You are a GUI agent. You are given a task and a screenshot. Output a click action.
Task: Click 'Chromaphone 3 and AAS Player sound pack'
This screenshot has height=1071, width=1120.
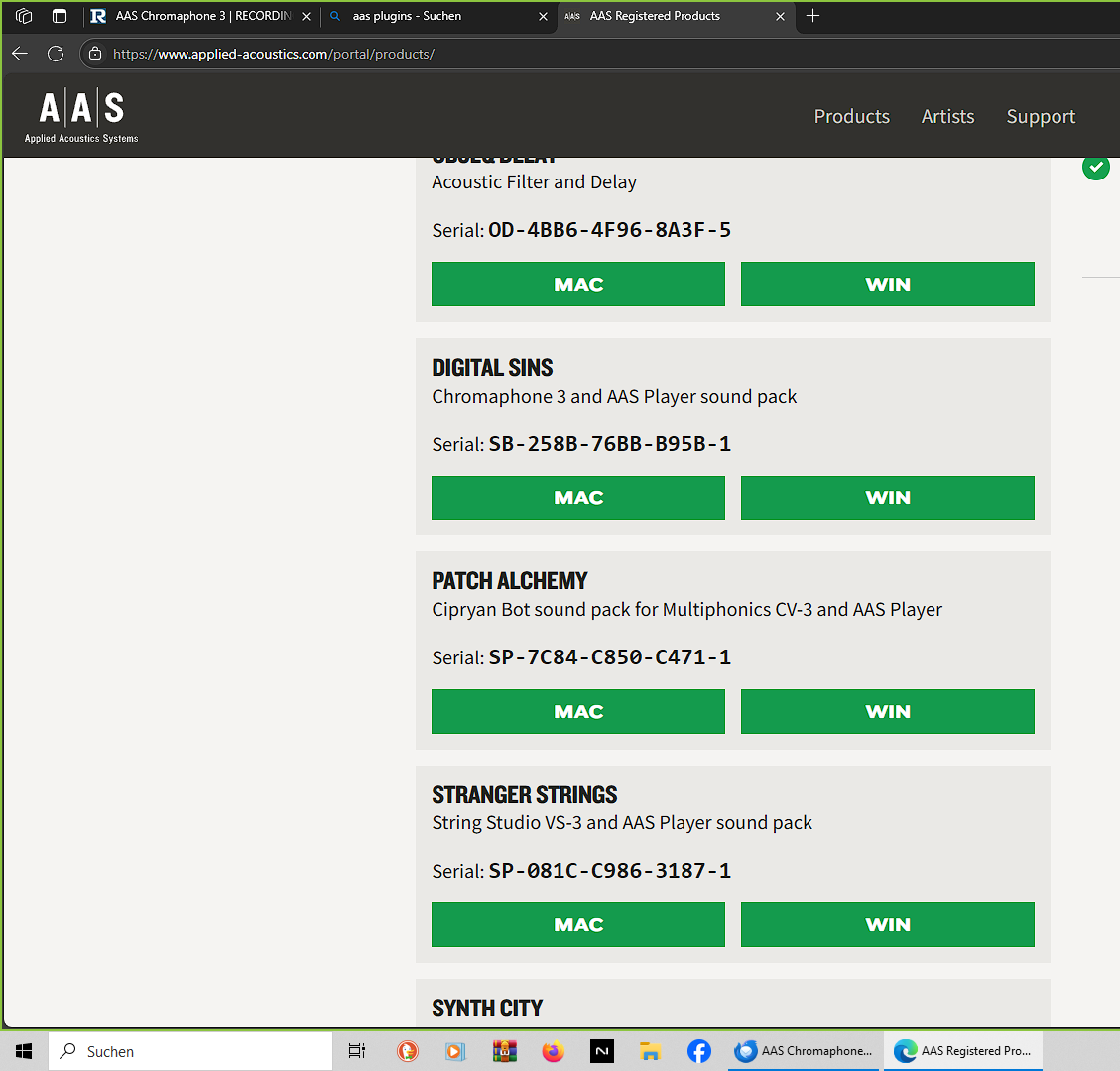coord(614,397)
